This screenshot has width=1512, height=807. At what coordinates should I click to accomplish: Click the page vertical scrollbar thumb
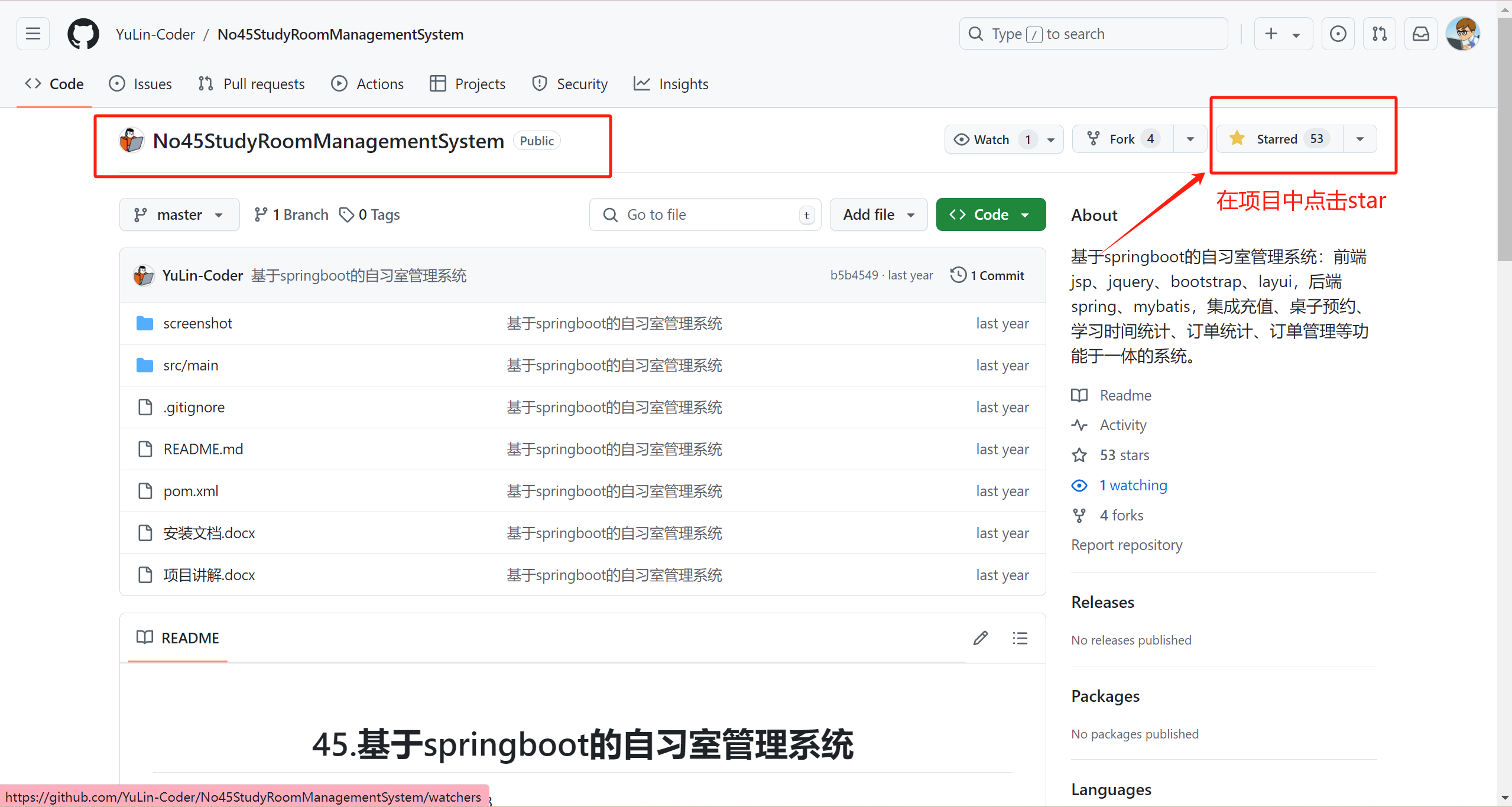(x=1505, y=139)
